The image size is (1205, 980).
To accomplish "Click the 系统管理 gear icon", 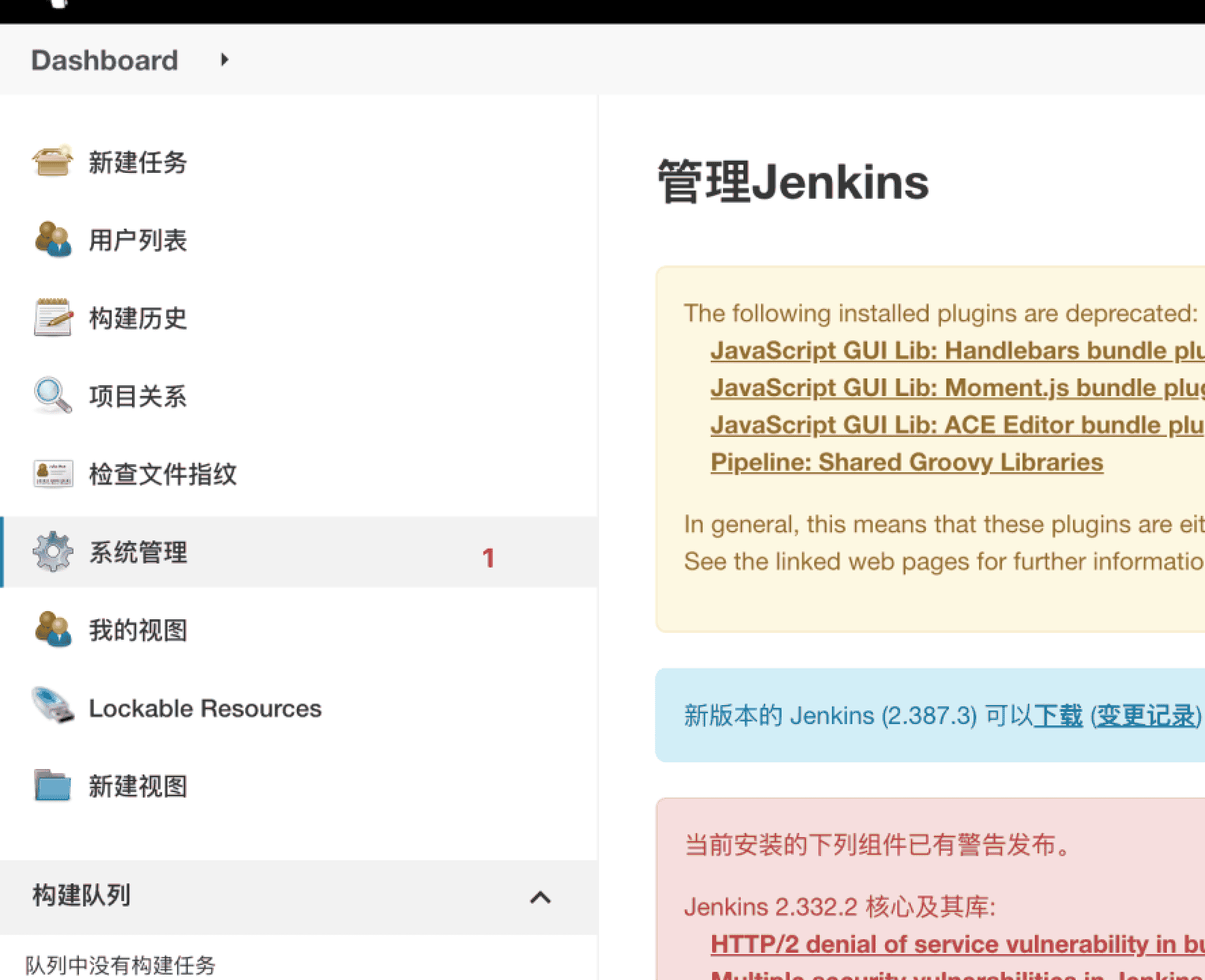I will click(54, 553).
